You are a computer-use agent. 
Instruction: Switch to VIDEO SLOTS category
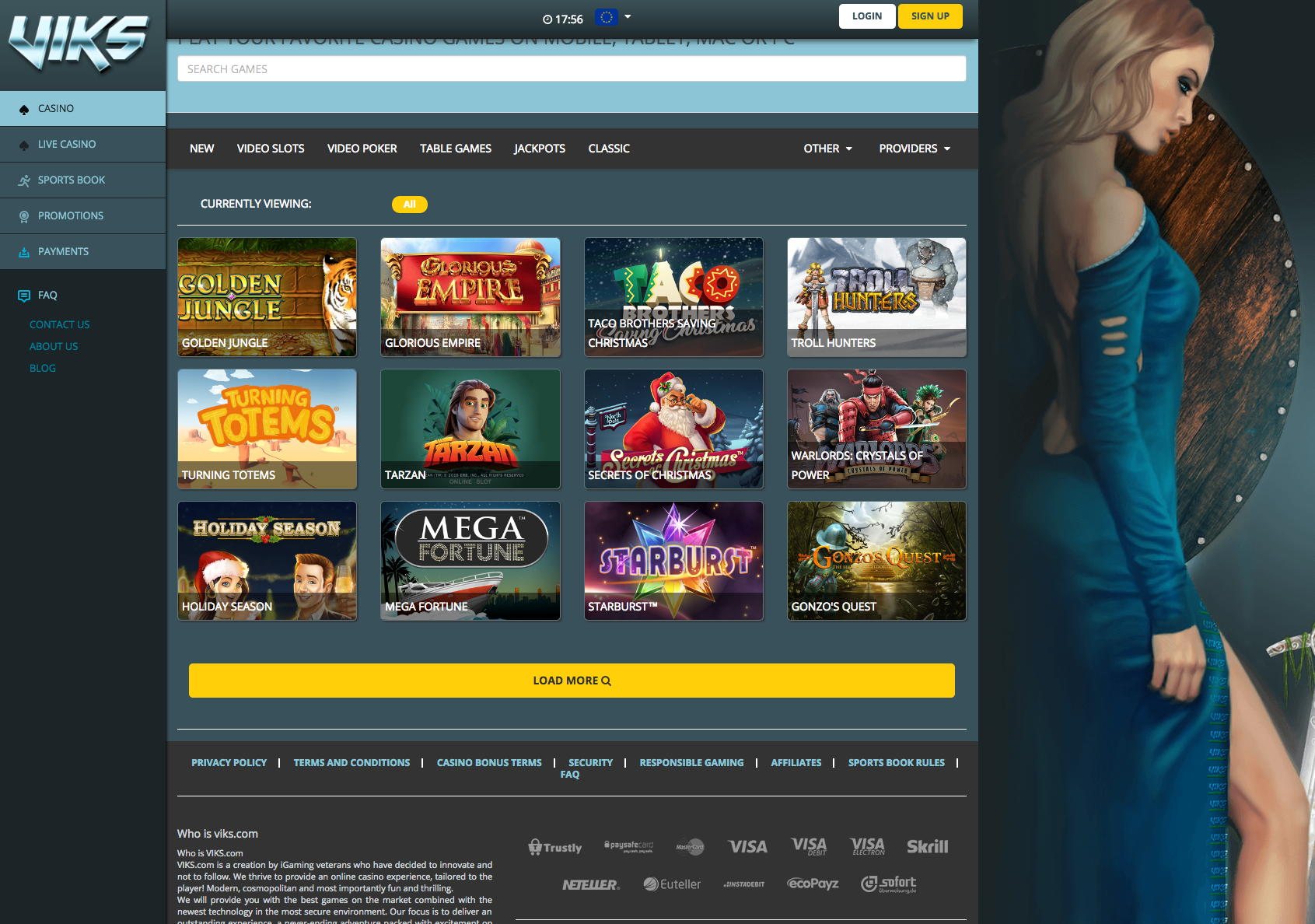click(x=271, y=149)
